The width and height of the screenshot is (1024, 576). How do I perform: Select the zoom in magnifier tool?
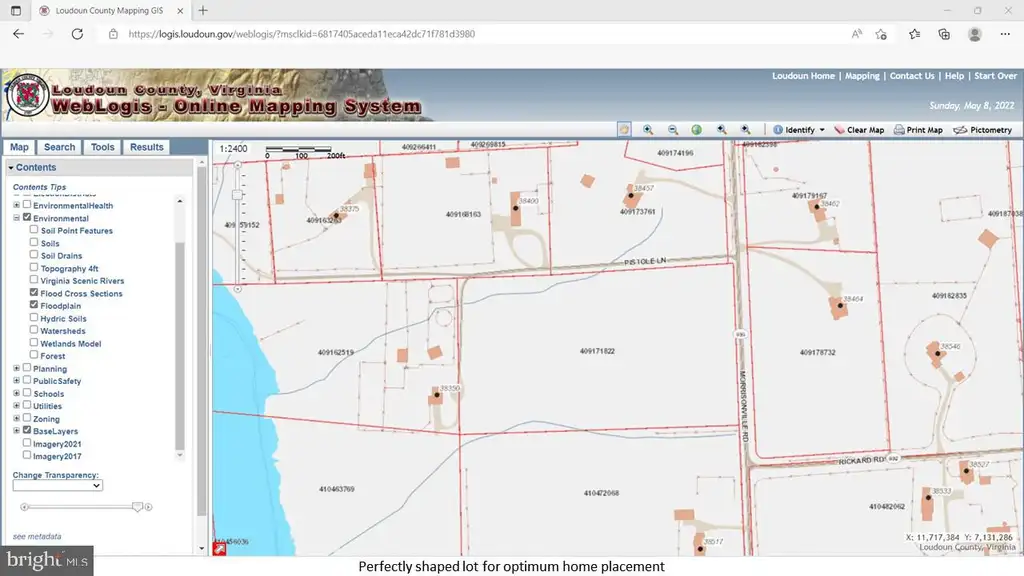648,129
